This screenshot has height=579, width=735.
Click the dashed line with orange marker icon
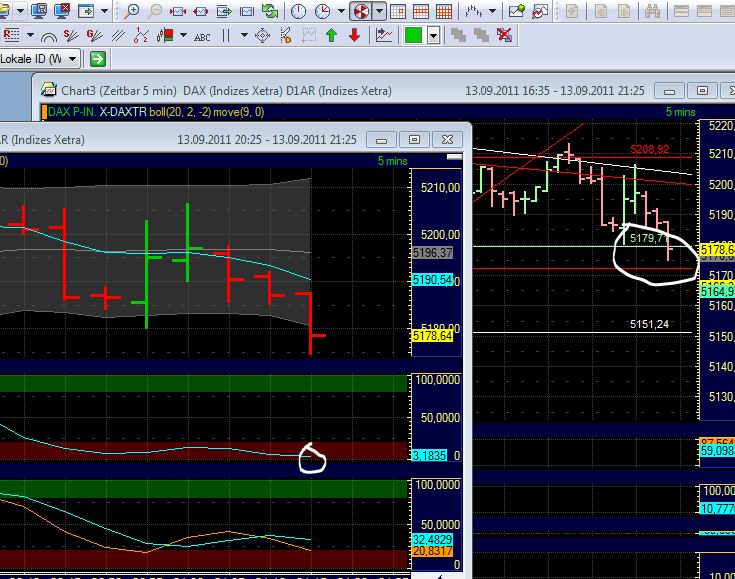(285, 35)
